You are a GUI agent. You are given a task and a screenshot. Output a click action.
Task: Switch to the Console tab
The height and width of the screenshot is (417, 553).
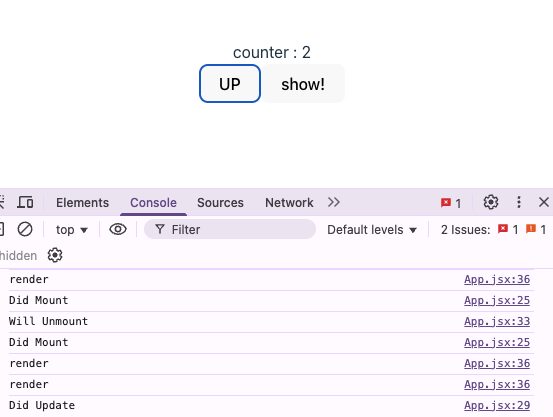[x=153, y=203]
